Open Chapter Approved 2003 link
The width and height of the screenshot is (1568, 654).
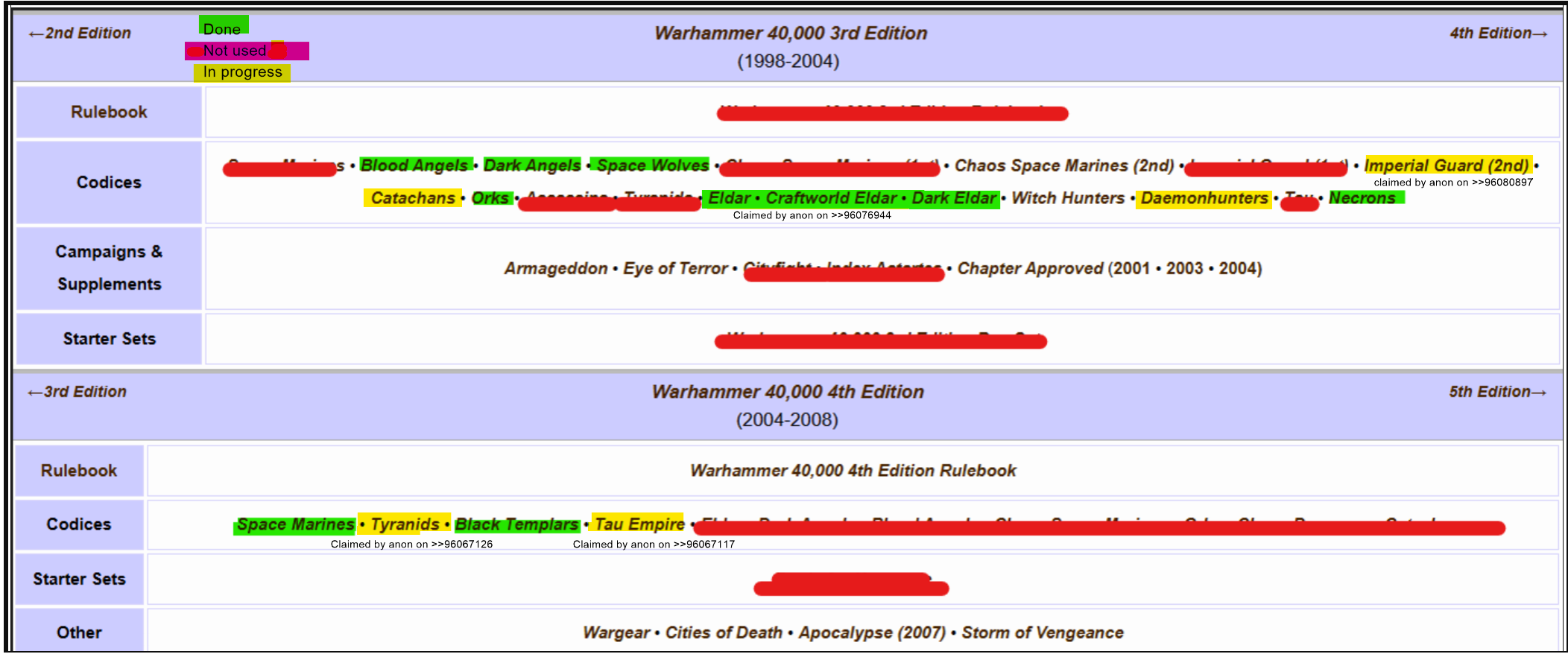click(x=1185, y=268)
